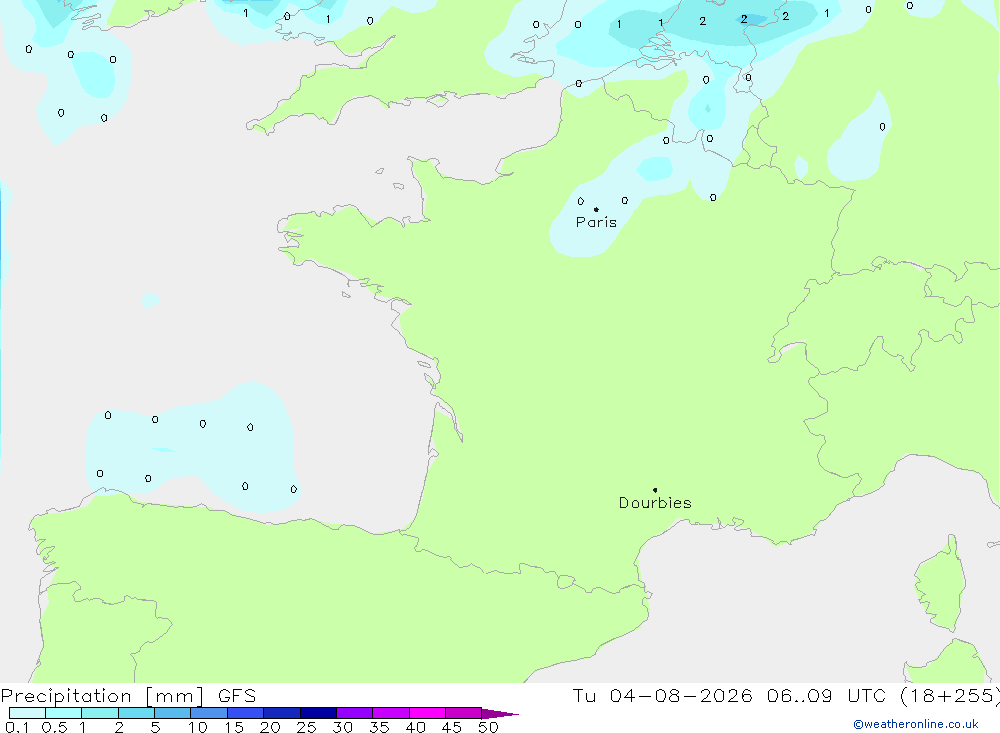This screenshot has width=1000, height=733.
Task: Pick the 2–5 mm legend swatch
Action: (136, 713)
